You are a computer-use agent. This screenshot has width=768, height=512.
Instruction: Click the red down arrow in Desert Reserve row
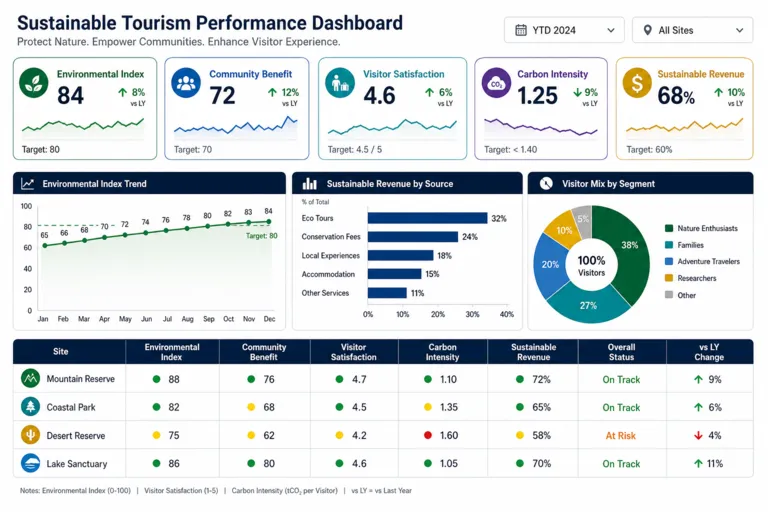(x=698, y=435)
